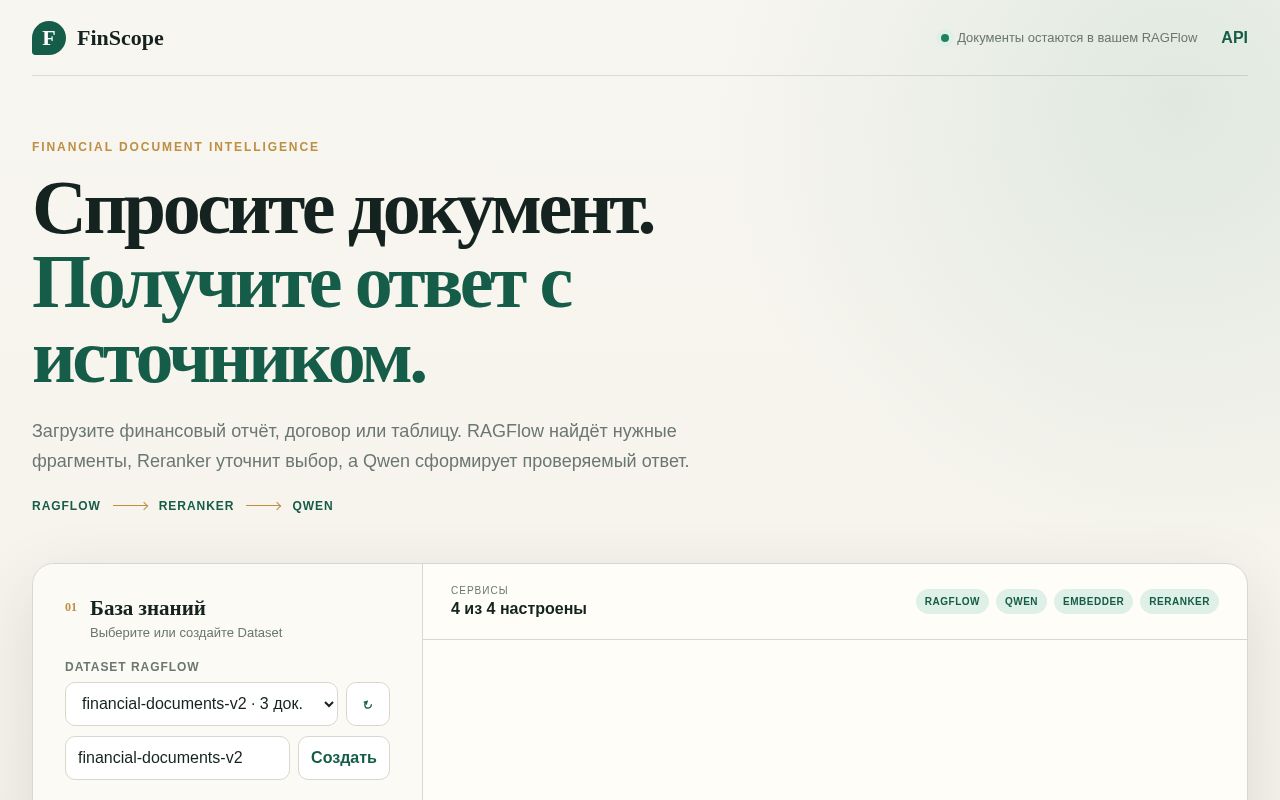Image resolution: width=1280 pixels, height=800 pixels.
Task: Click the EMBEDDER service badge
Action: click(x=1093, y=601)
